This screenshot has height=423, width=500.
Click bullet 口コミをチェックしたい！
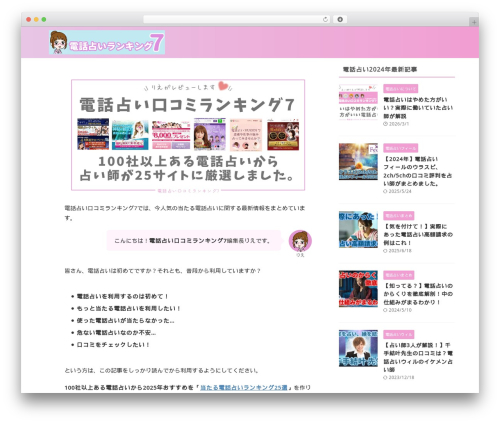click(113, 344)
